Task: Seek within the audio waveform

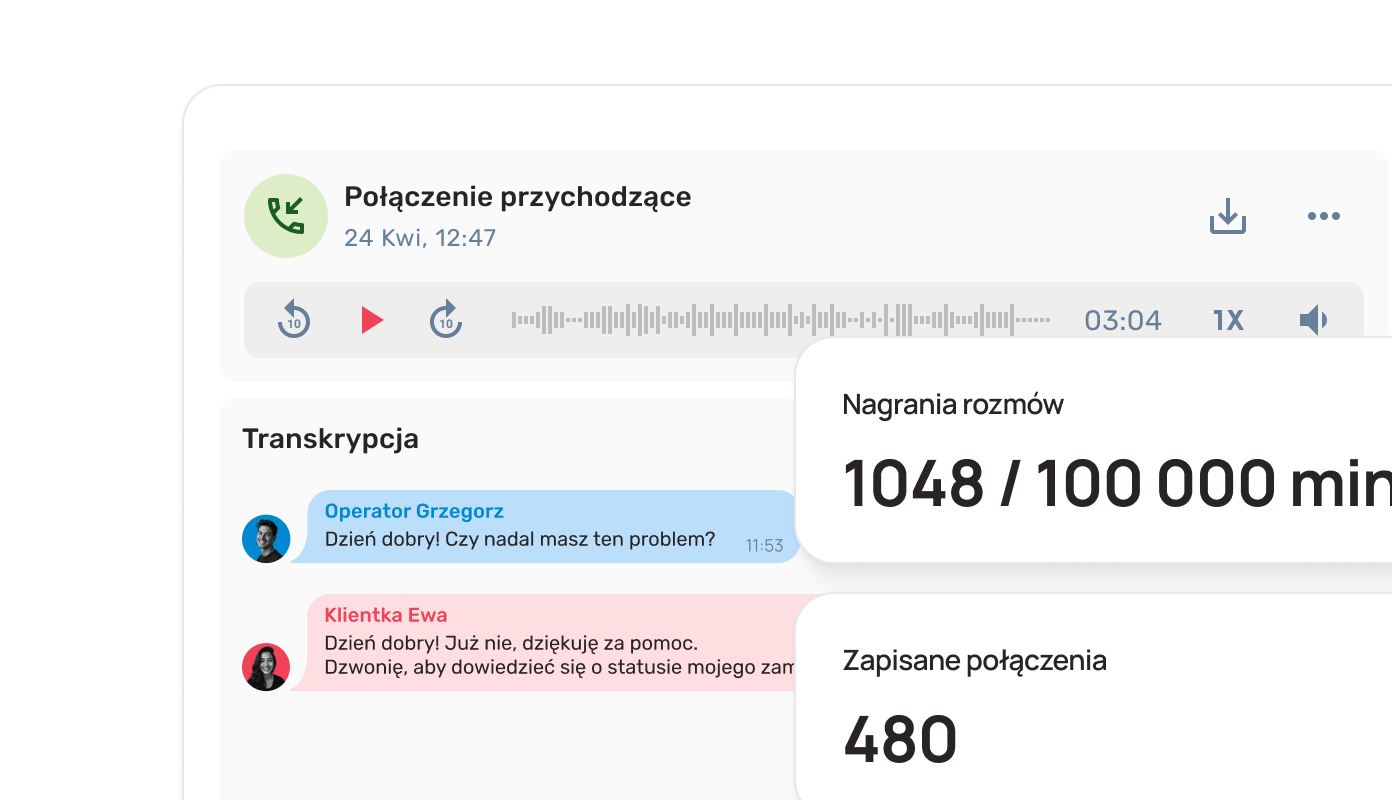Action: tap(780, 320)
